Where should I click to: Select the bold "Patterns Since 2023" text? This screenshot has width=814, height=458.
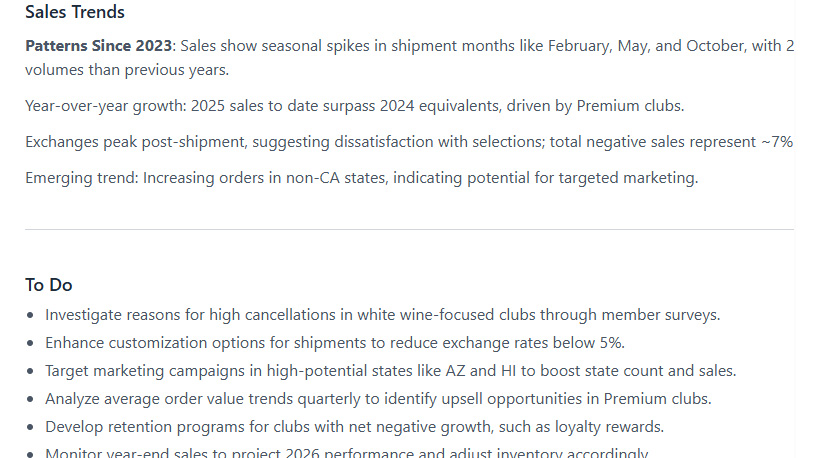click(99, 46)
